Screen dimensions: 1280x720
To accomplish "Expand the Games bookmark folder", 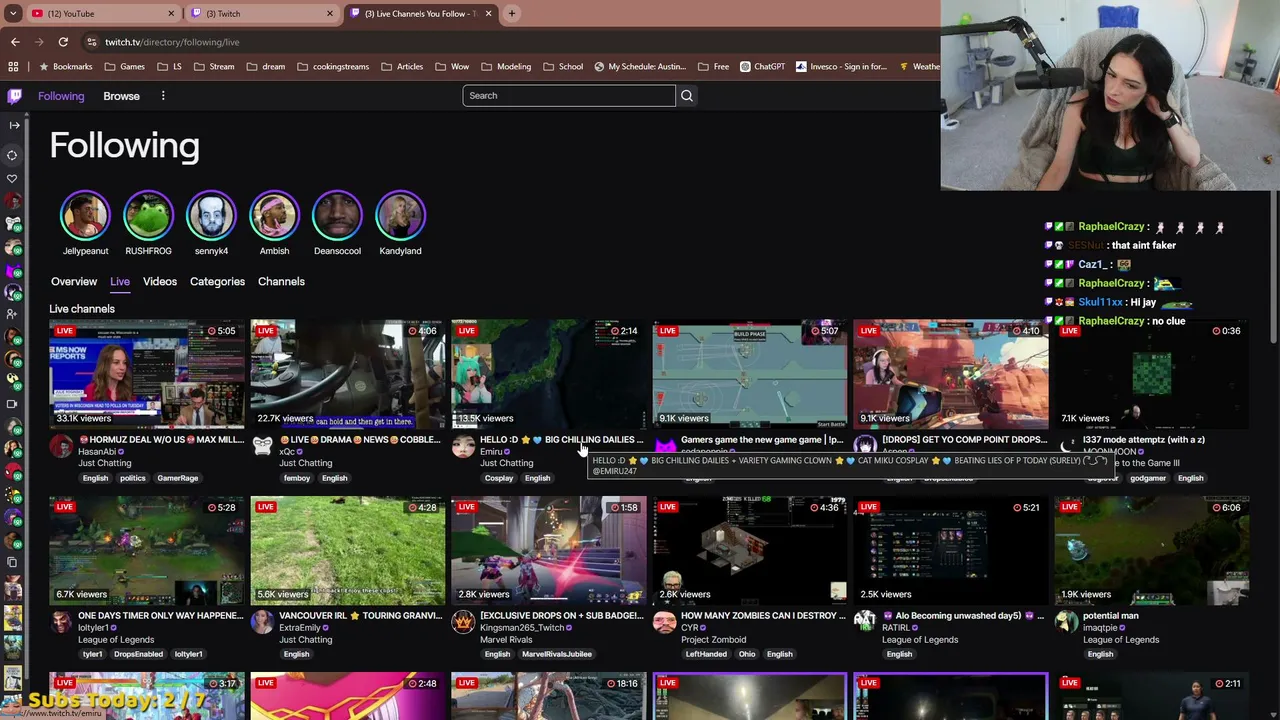I will coord(125,67).
